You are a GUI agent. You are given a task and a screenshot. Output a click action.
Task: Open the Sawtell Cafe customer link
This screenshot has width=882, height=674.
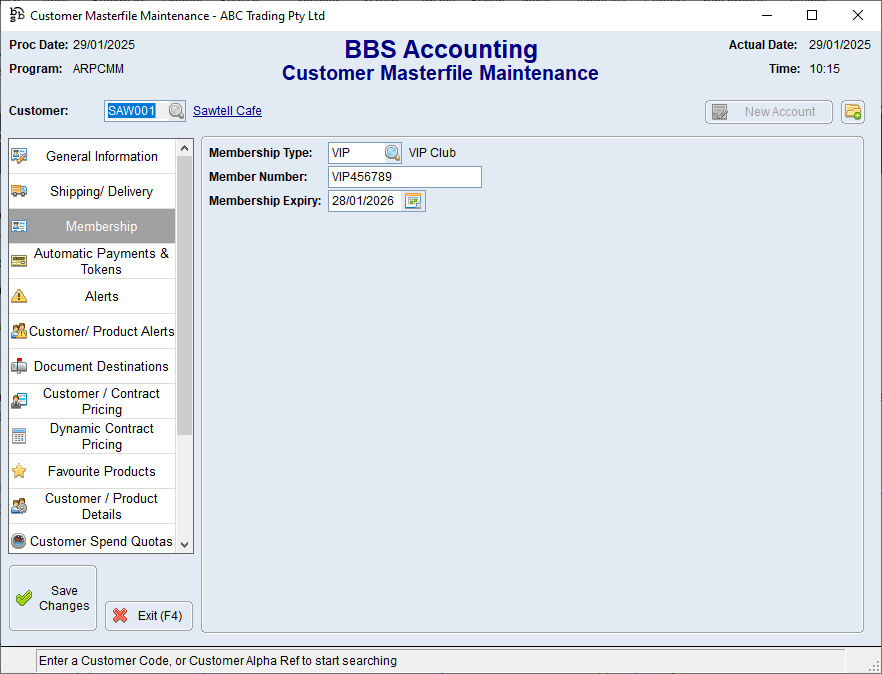[227, 111]
